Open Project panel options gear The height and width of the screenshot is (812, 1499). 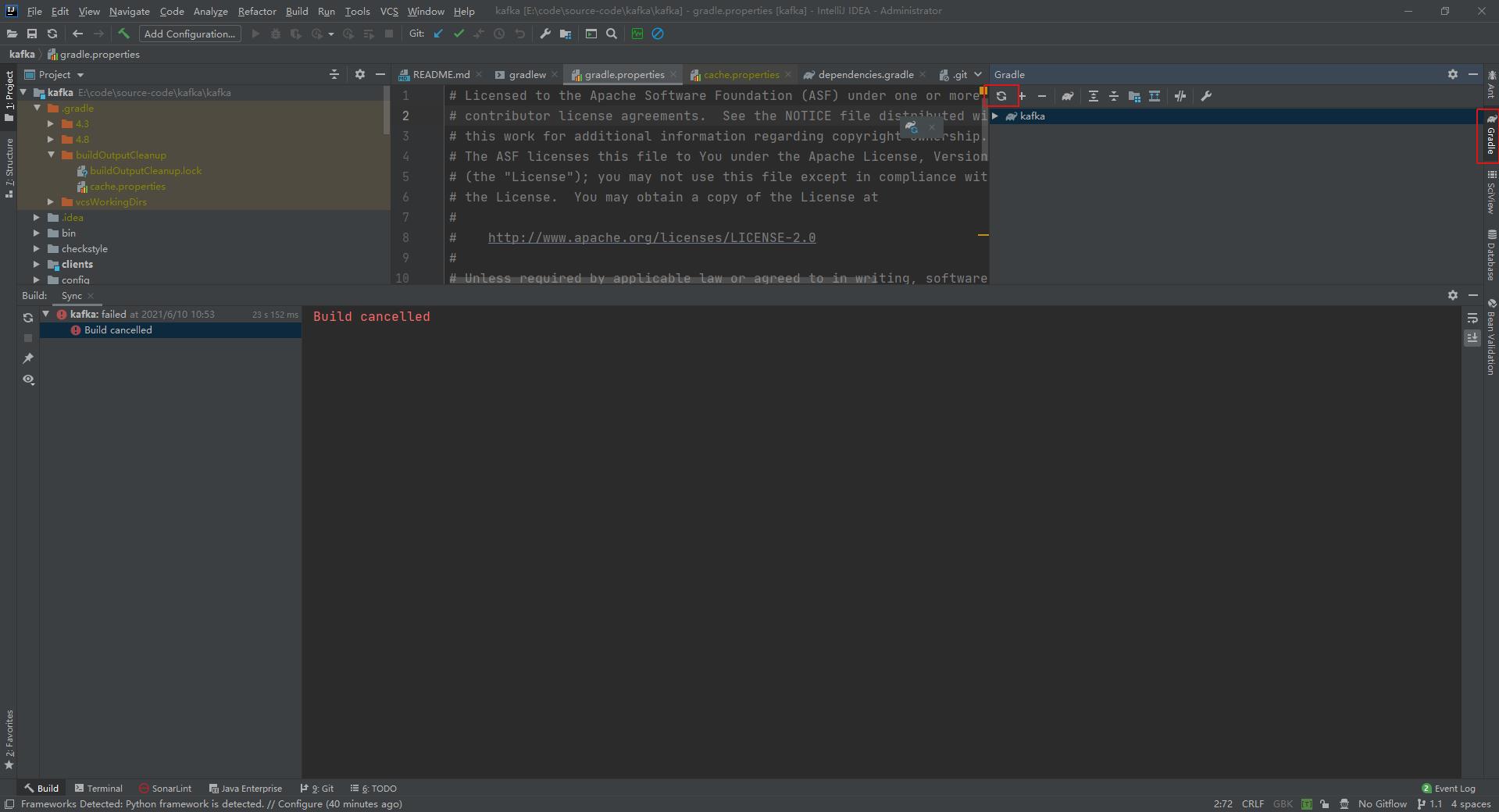pos(360,74)
